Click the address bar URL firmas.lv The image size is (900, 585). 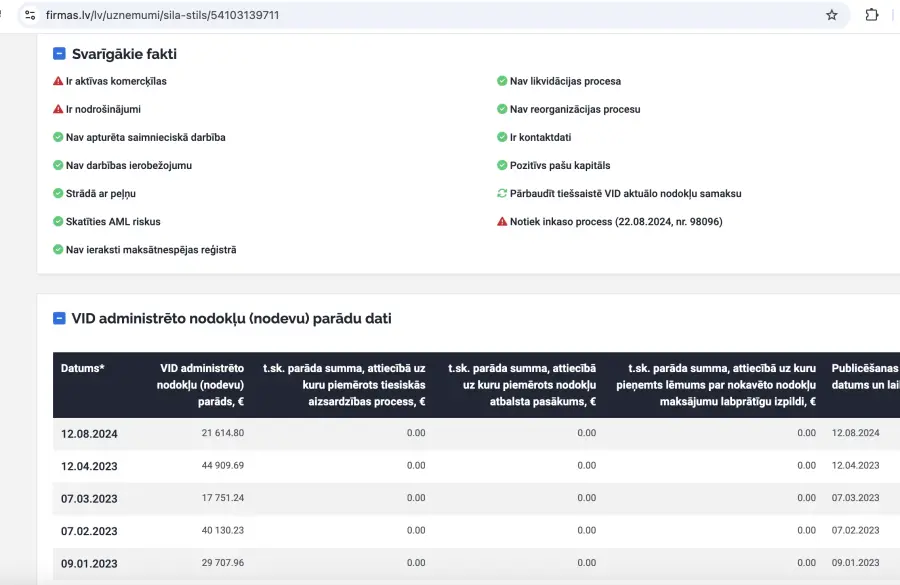click(x=162, y=15)
